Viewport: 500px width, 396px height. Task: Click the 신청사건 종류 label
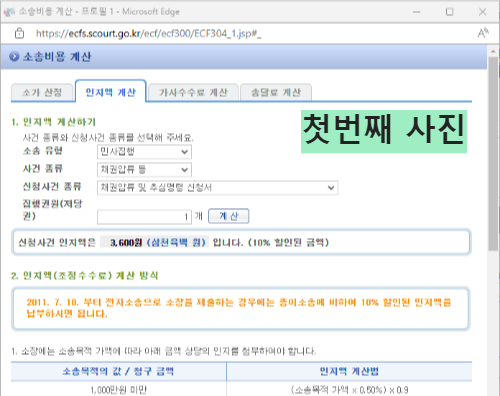coord(52,186)
